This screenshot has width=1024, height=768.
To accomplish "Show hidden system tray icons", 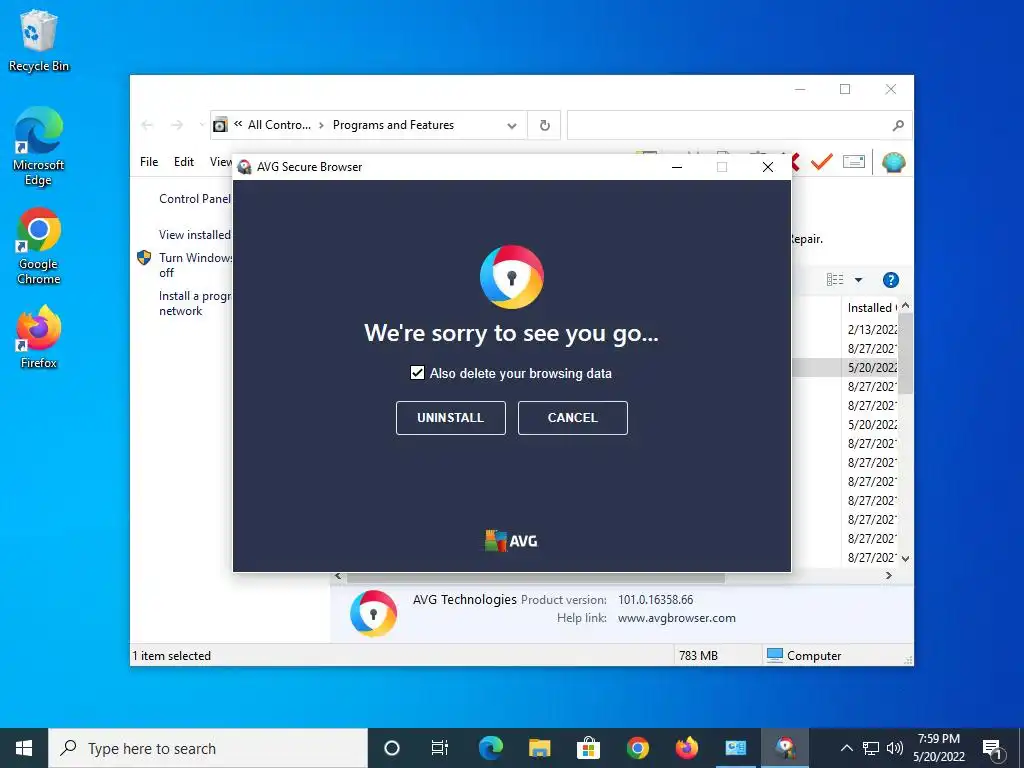I will point(846,748).
